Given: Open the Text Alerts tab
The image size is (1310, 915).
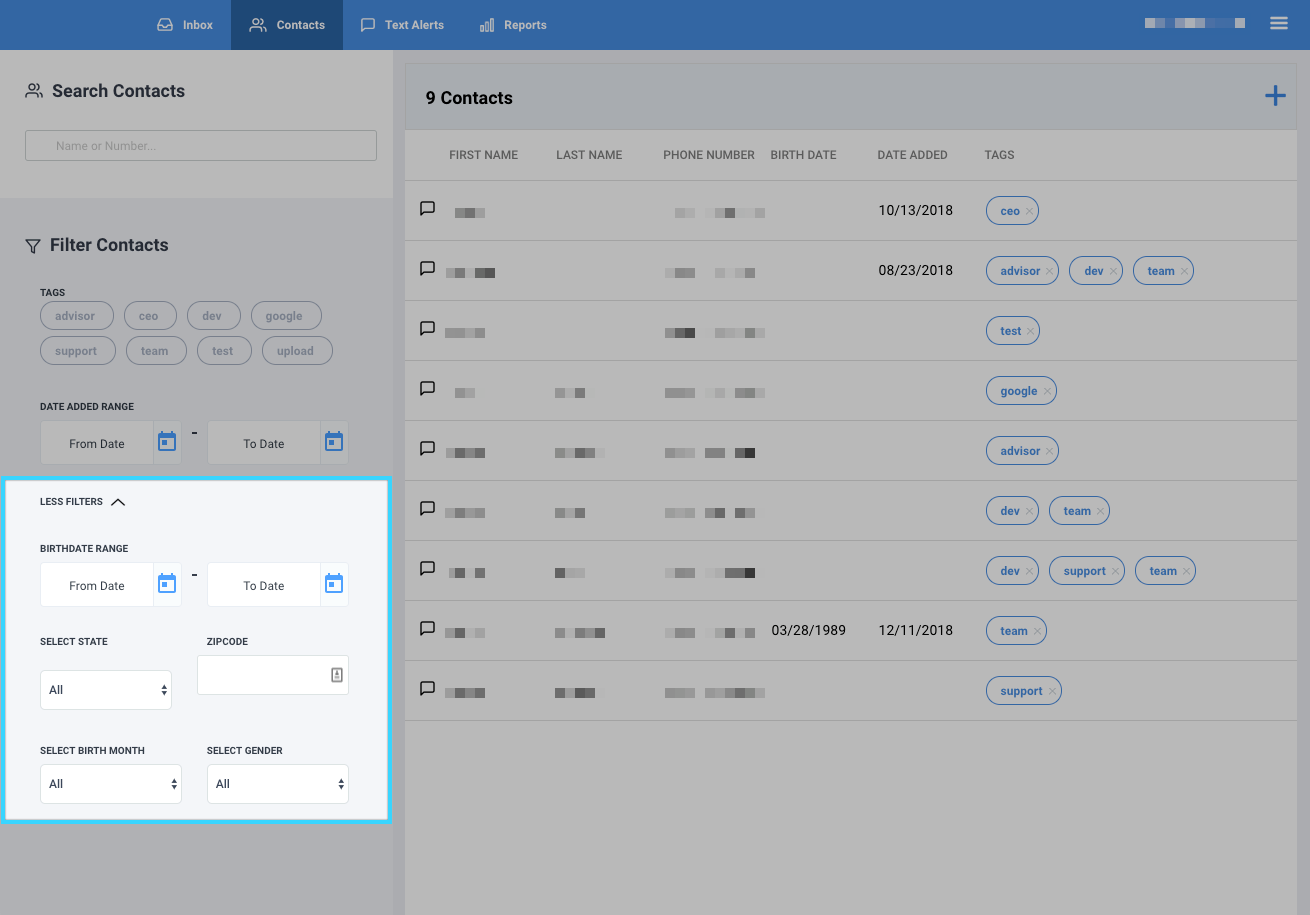Looking at the screenshot, I should point(402,25).
